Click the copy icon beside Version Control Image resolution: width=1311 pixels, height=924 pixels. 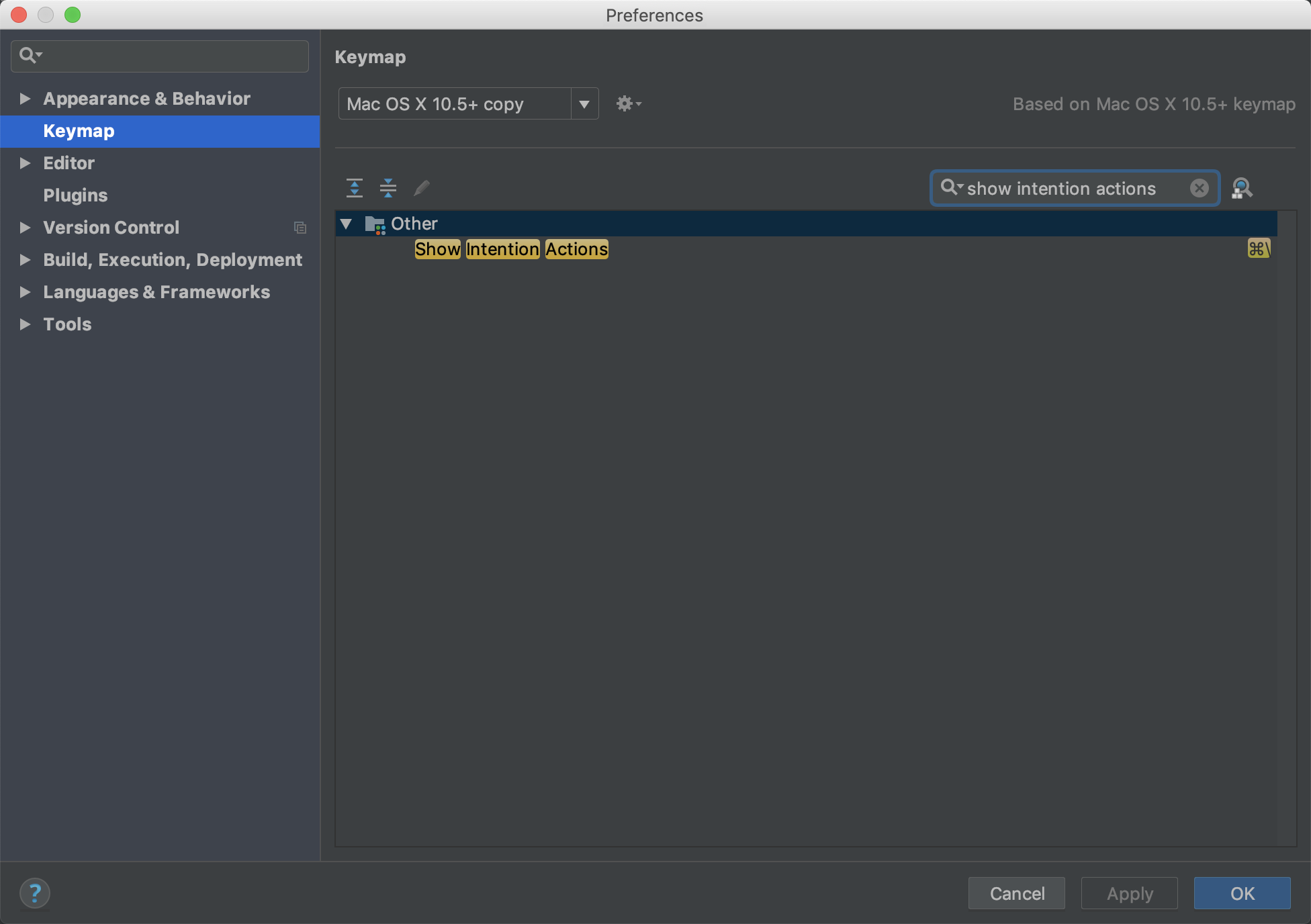(300, 228)
